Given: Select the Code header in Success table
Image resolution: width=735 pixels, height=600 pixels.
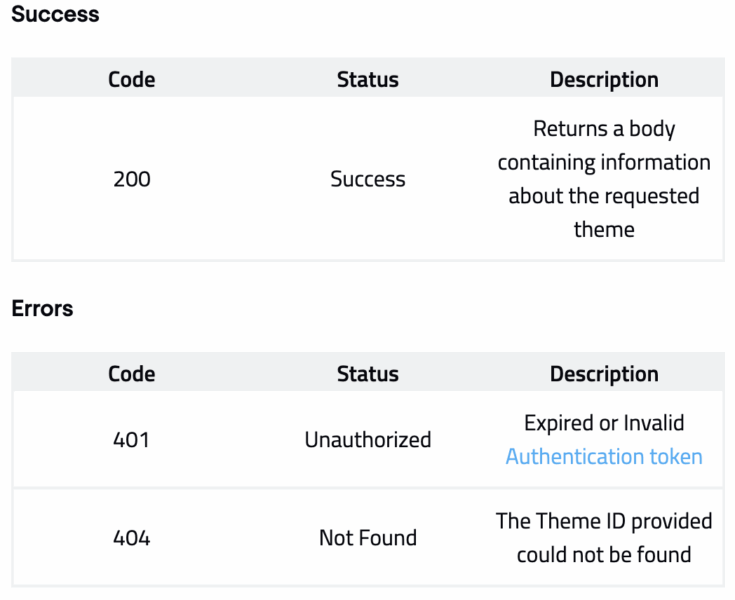Looking at the screenshot, I should pos(132,80).
